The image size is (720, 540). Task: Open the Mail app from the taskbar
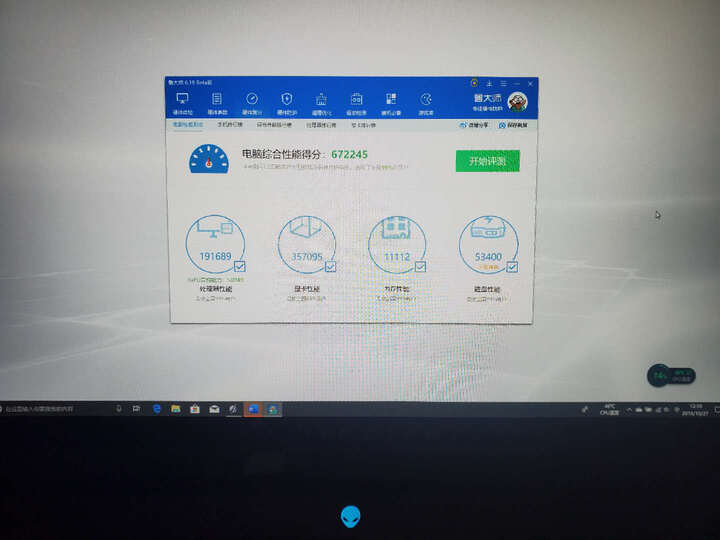(214, 409)
